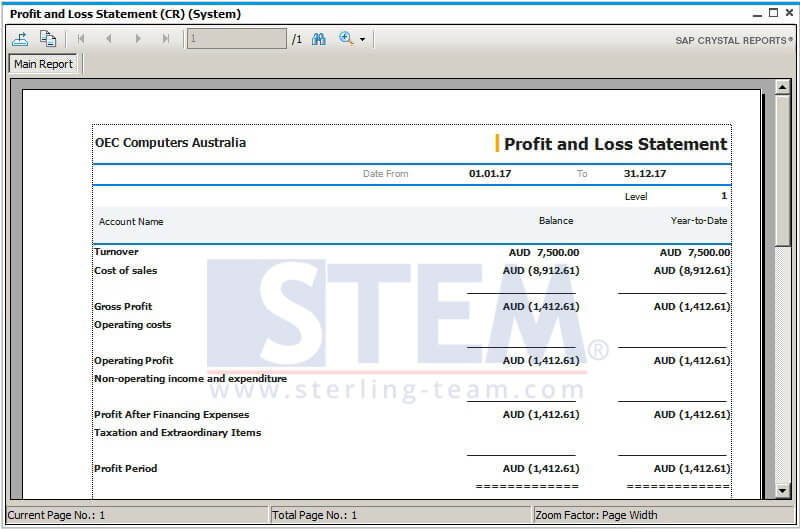800x529 pixels.
Task: Click Cost of sales Year-to-Date amount
Action: (692, 271)
